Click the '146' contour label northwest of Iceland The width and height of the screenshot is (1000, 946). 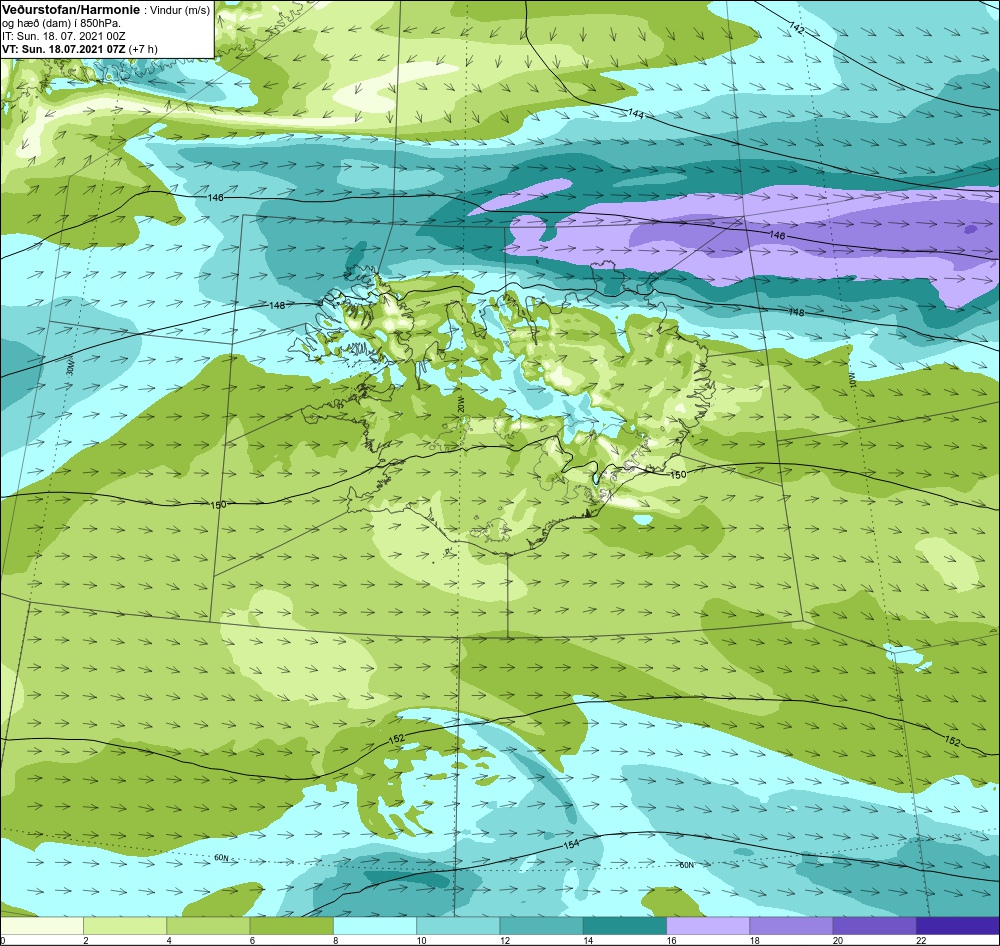coord(216,198)
